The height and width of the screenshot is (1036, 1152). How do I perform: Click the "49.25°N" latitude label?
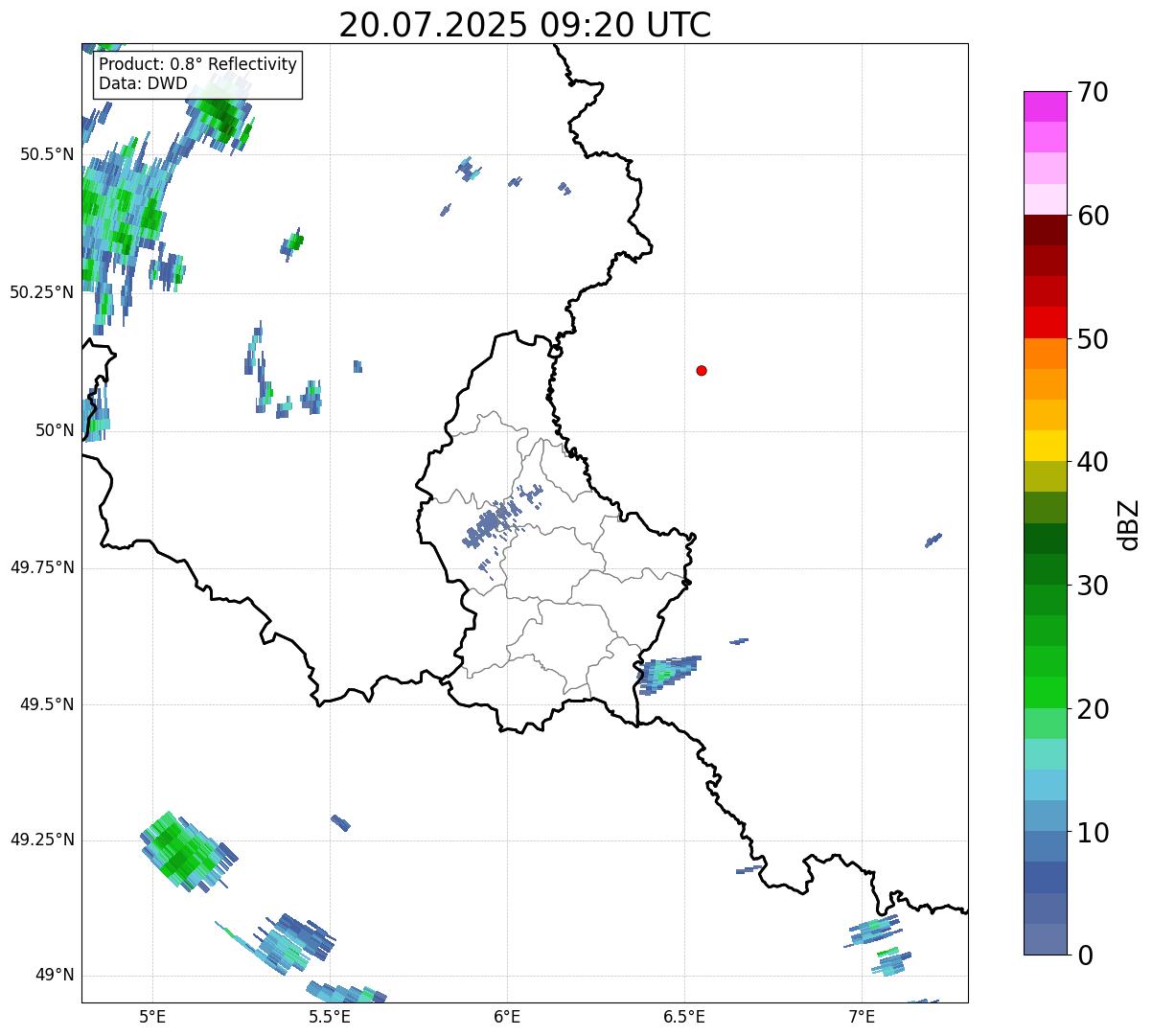tap(42, 840)
